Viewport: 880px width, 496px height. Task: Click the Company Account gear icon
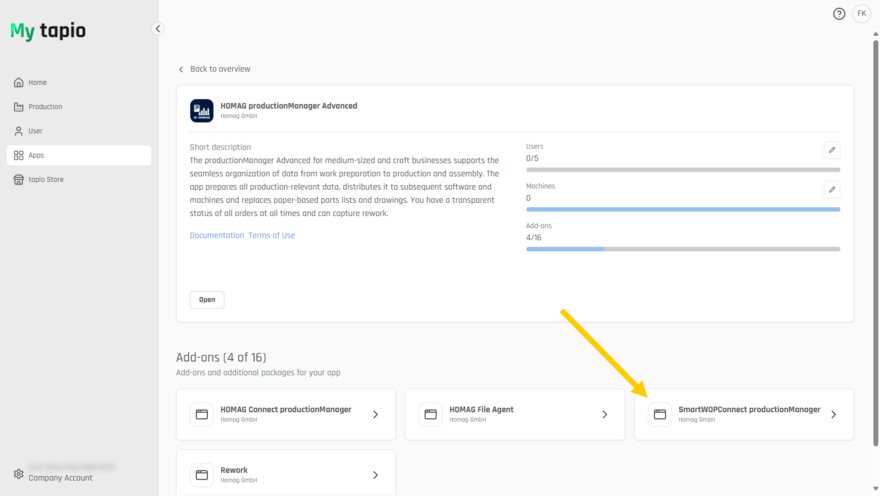coord(19,474)
